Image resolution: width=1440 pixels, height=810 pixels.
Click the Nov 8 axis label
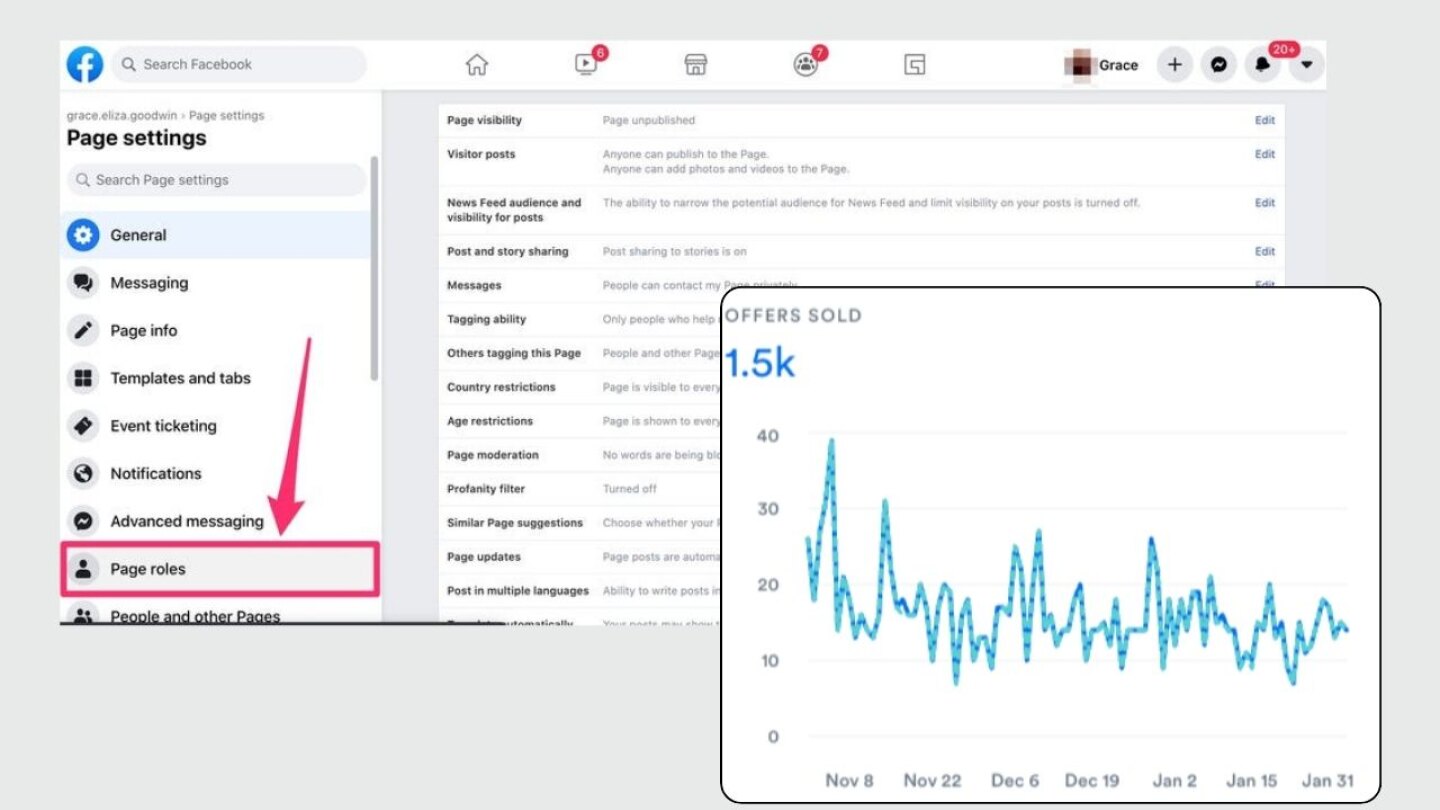(850, 780)
